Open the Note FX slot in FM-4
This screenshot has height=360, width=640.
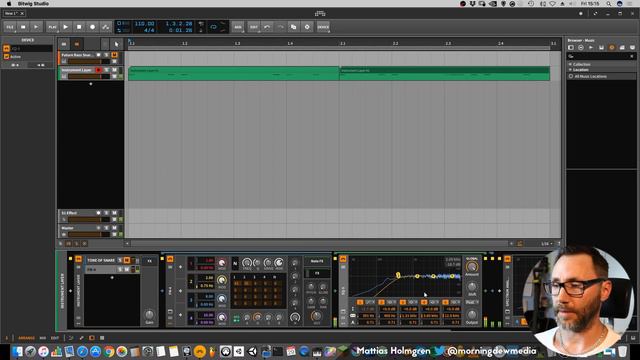(317, 261)
